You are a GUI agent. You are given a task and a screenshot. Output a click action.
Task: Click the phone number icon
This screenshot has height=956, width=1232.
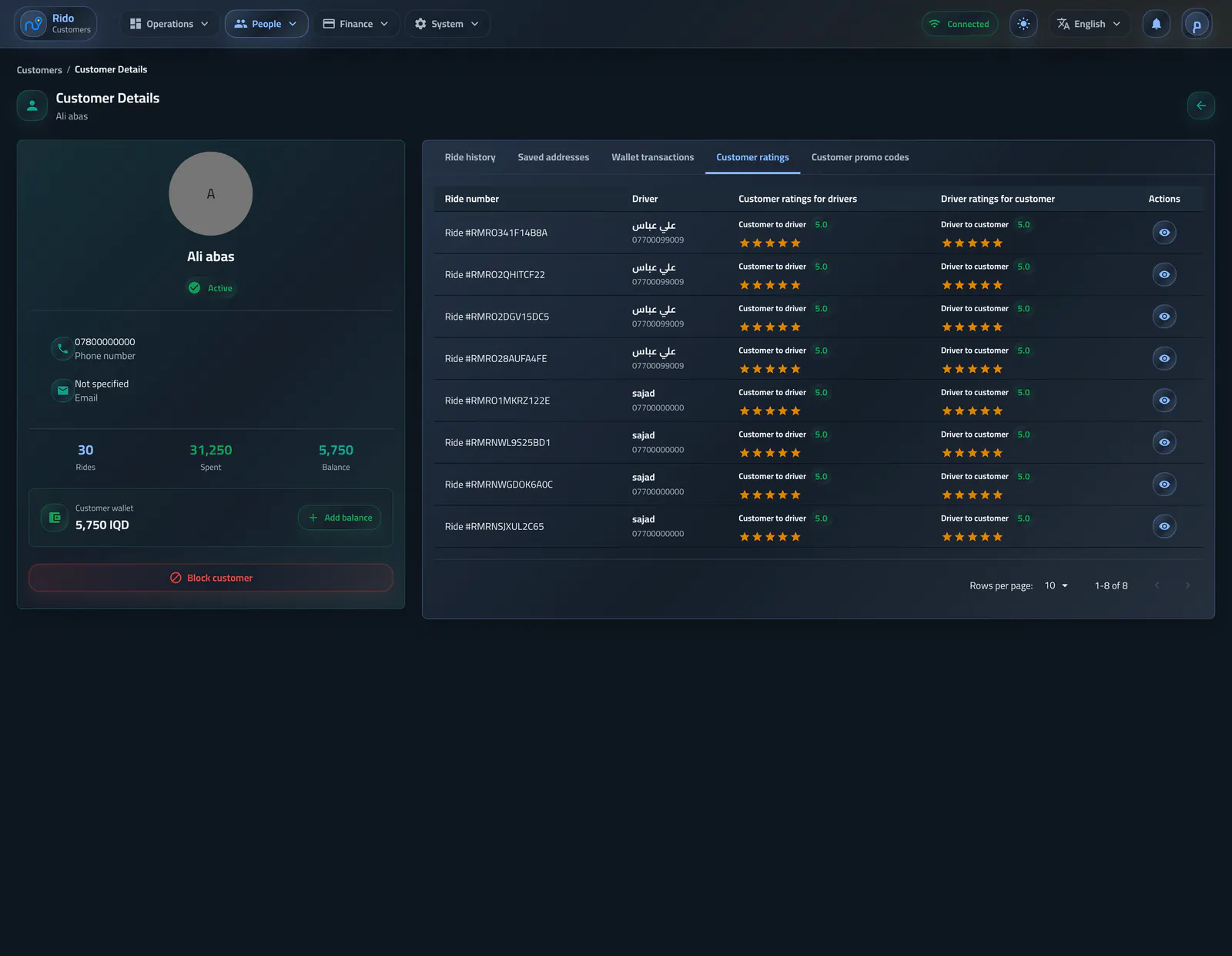tap(62, 348)
